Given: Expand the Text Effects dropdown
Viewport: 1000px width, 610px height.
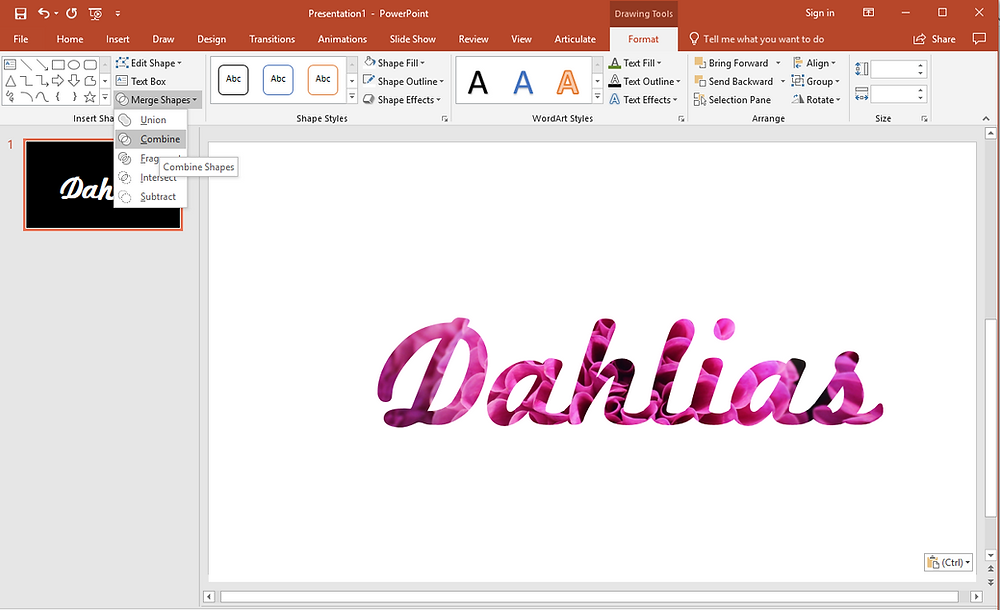Looking at the screenshot, I should (643, 100).
